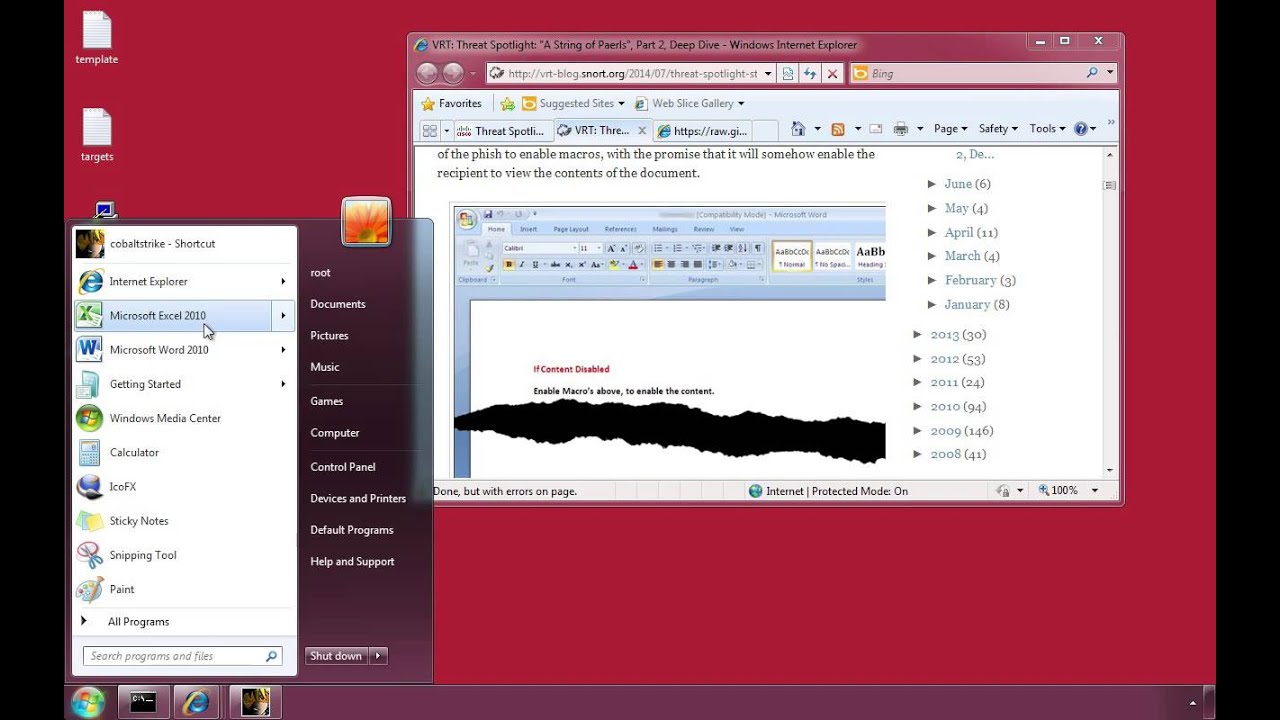Open shut down options arrow
Viewport: 1280px width, 720px height.
378,656
